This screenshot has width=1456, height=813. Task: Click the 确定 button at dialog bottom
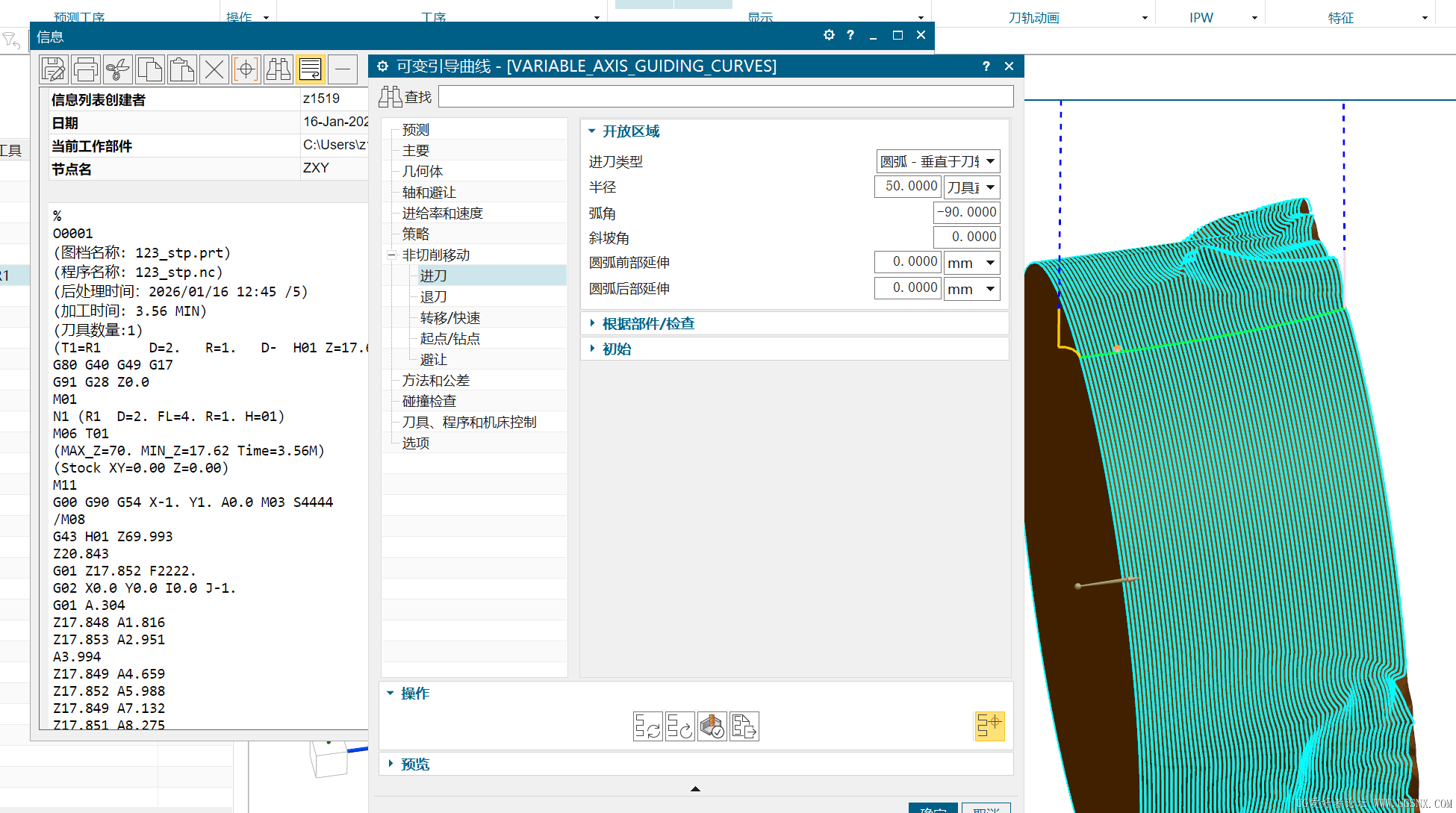click(933, 809)
